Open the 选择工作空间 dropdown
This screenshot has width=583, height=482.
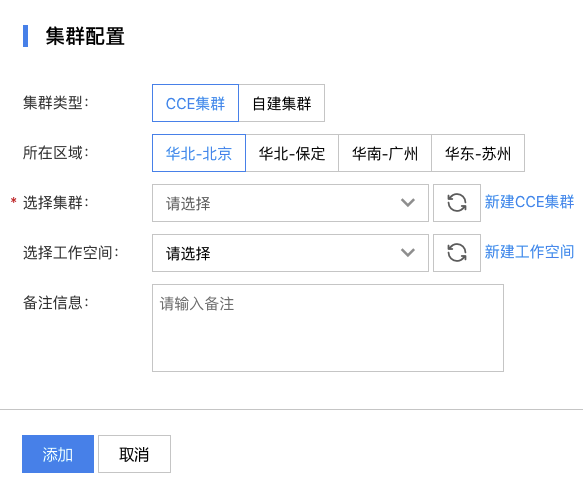[x=290, y=253]
